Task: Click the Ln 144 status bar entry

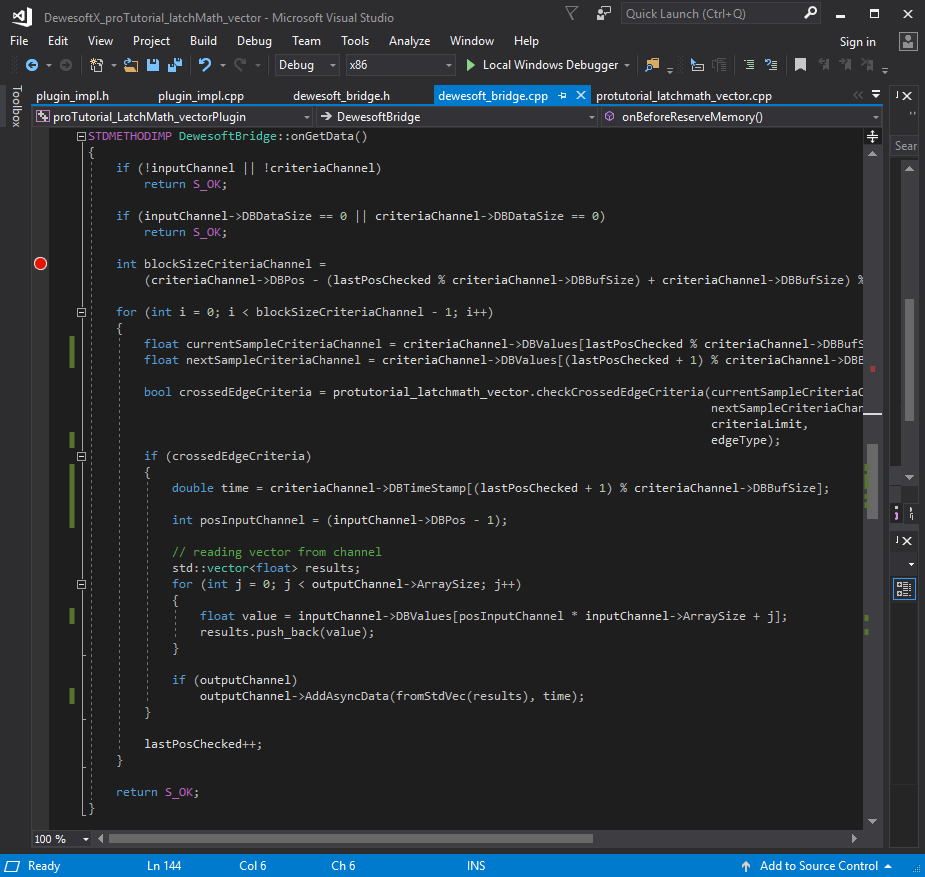Action: (163, 866)
